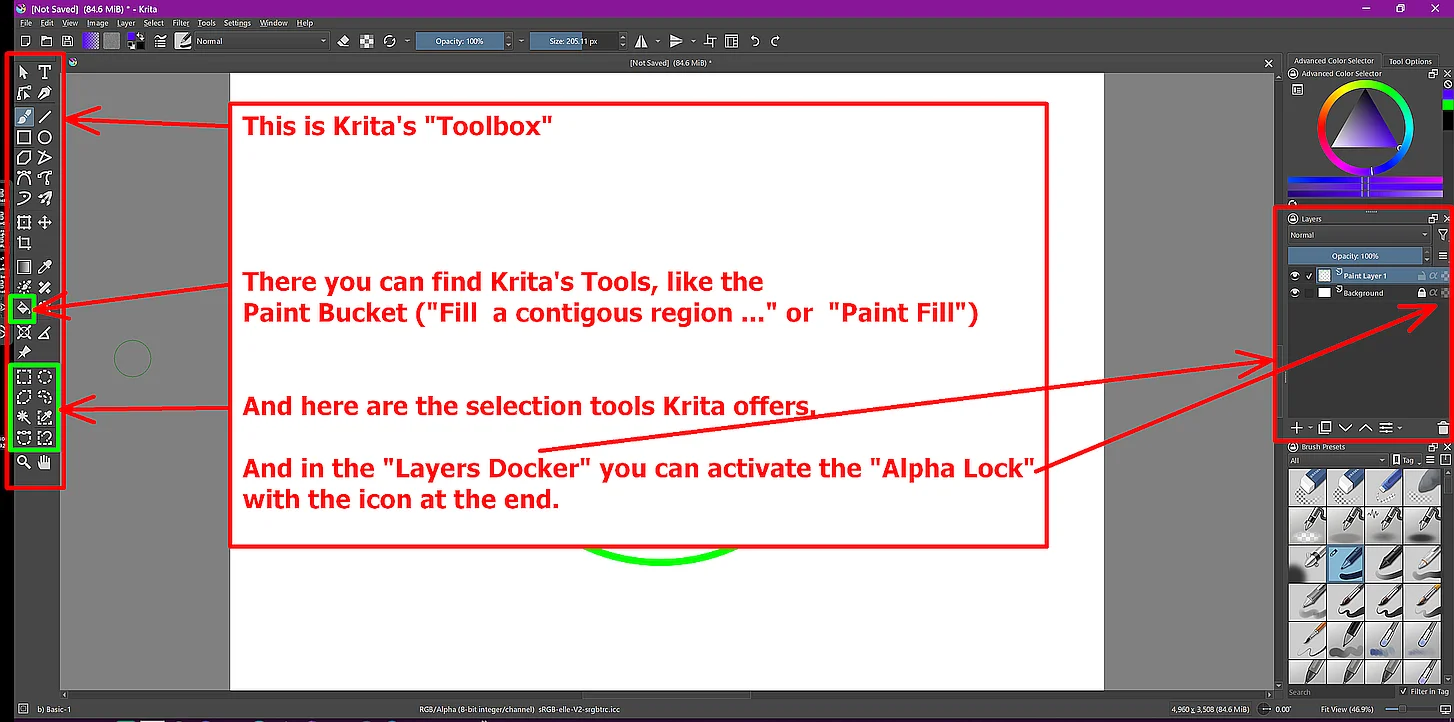This screenshot has width=1454, height=722.
Task: Open the layer blending mode dropdown
Action: pyautogui.click(x=1359, y=235)
